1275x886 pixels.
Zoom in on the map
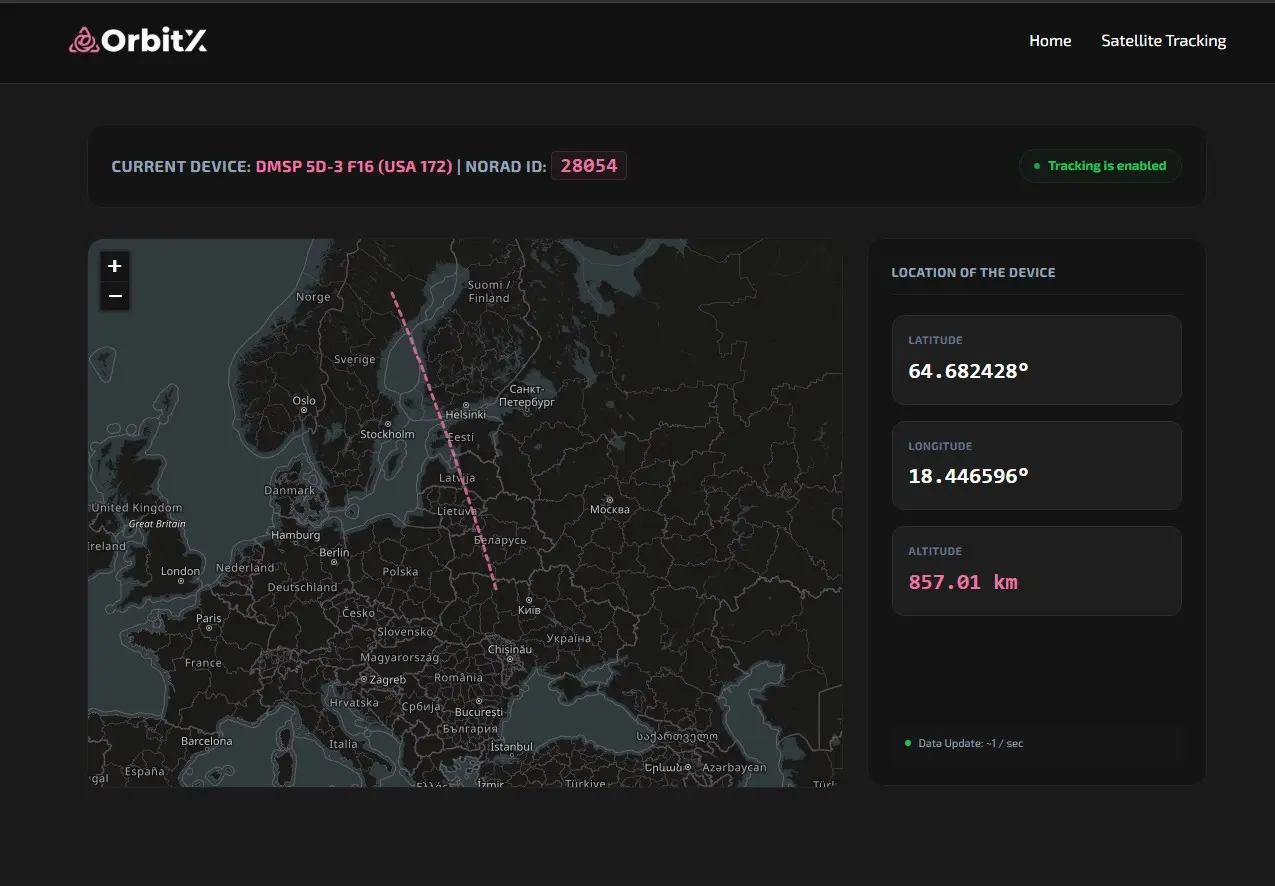(x=115, y=266)
